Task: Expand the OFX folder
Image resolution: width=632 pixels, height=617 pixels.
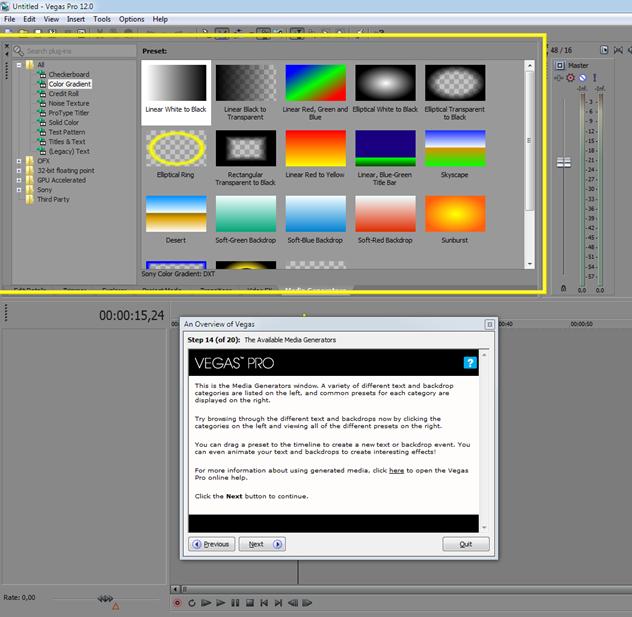Action: (19, 161)
